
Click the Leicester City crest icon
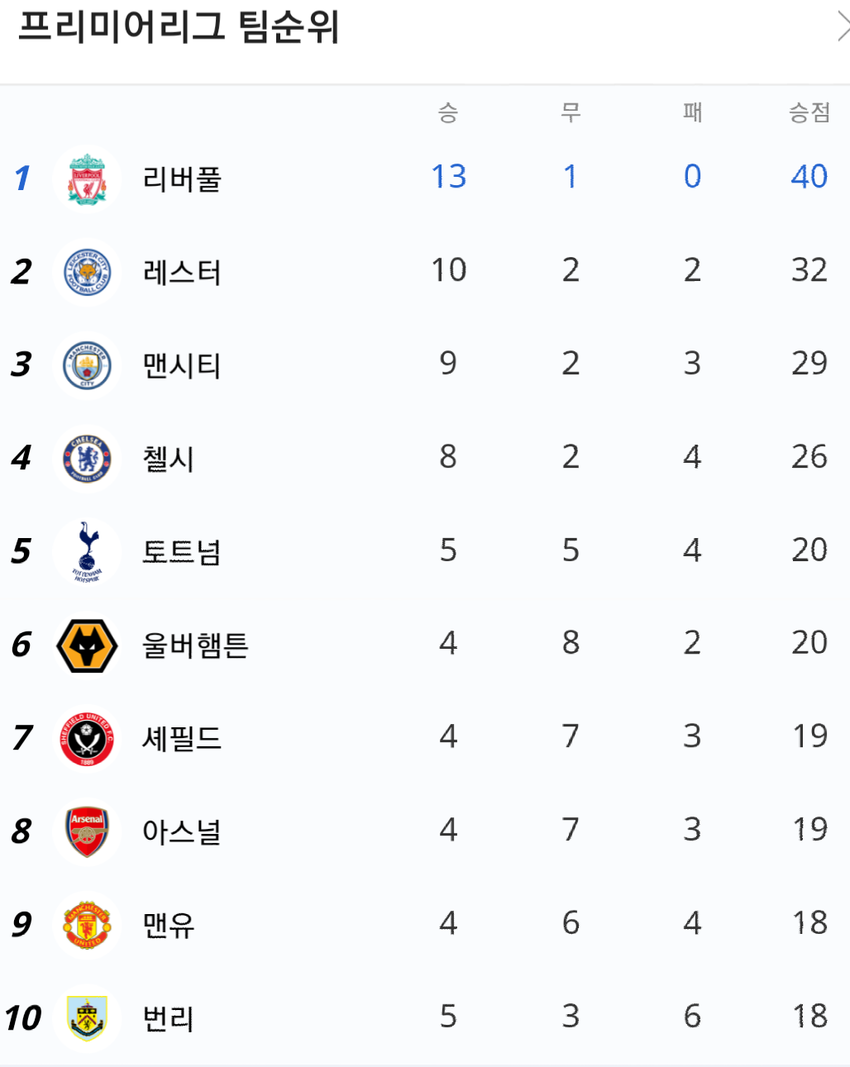click(87, 272)
